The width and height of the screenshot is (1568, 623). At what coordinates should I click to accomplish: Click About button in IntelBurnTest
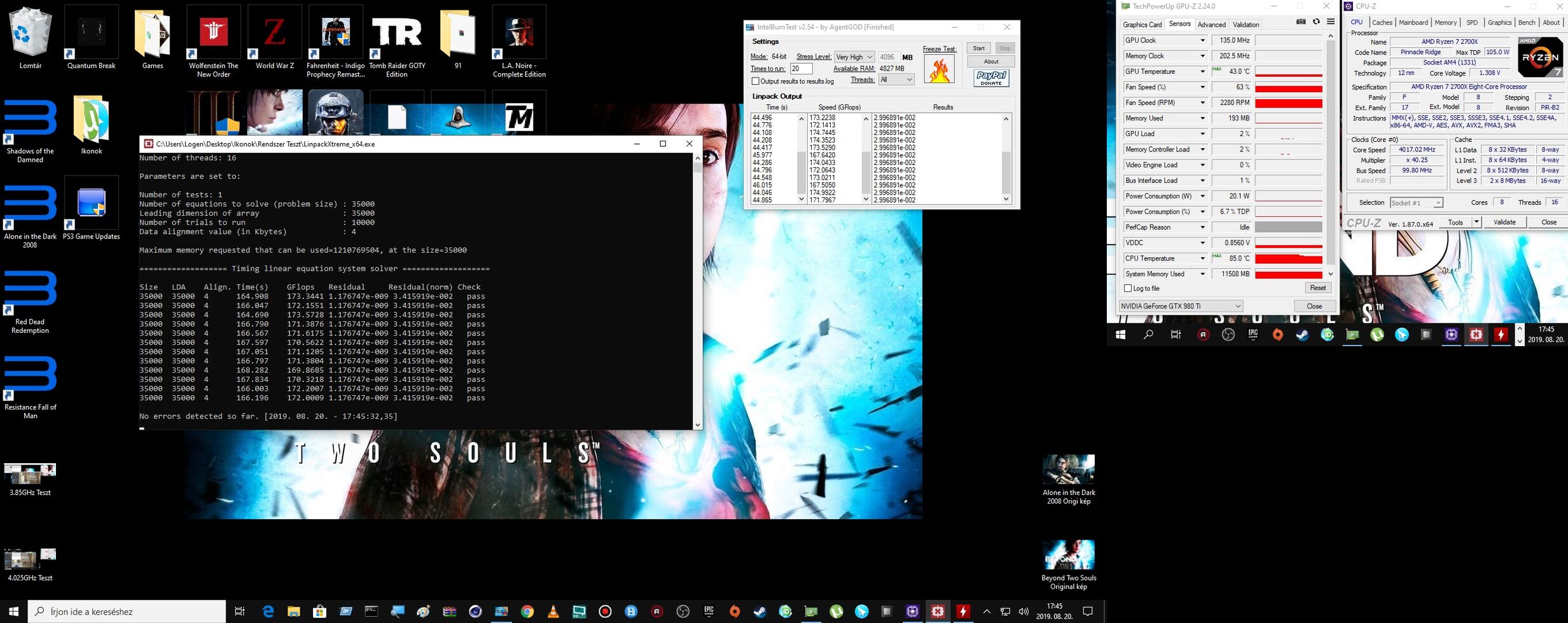(991, 62)
